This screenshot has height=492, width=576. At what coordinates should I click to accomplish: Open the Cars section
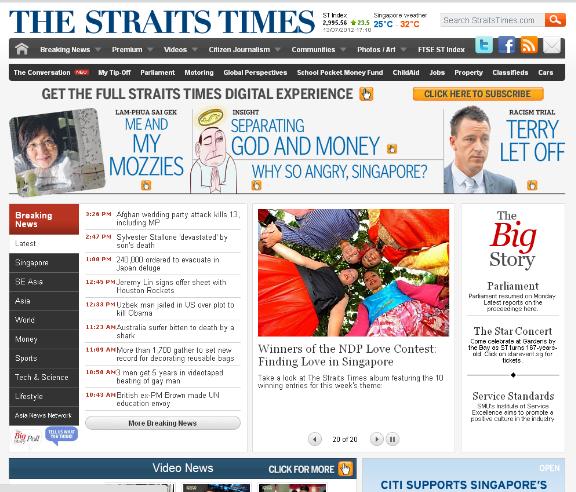pyautogui.click(x=546, y=72)
